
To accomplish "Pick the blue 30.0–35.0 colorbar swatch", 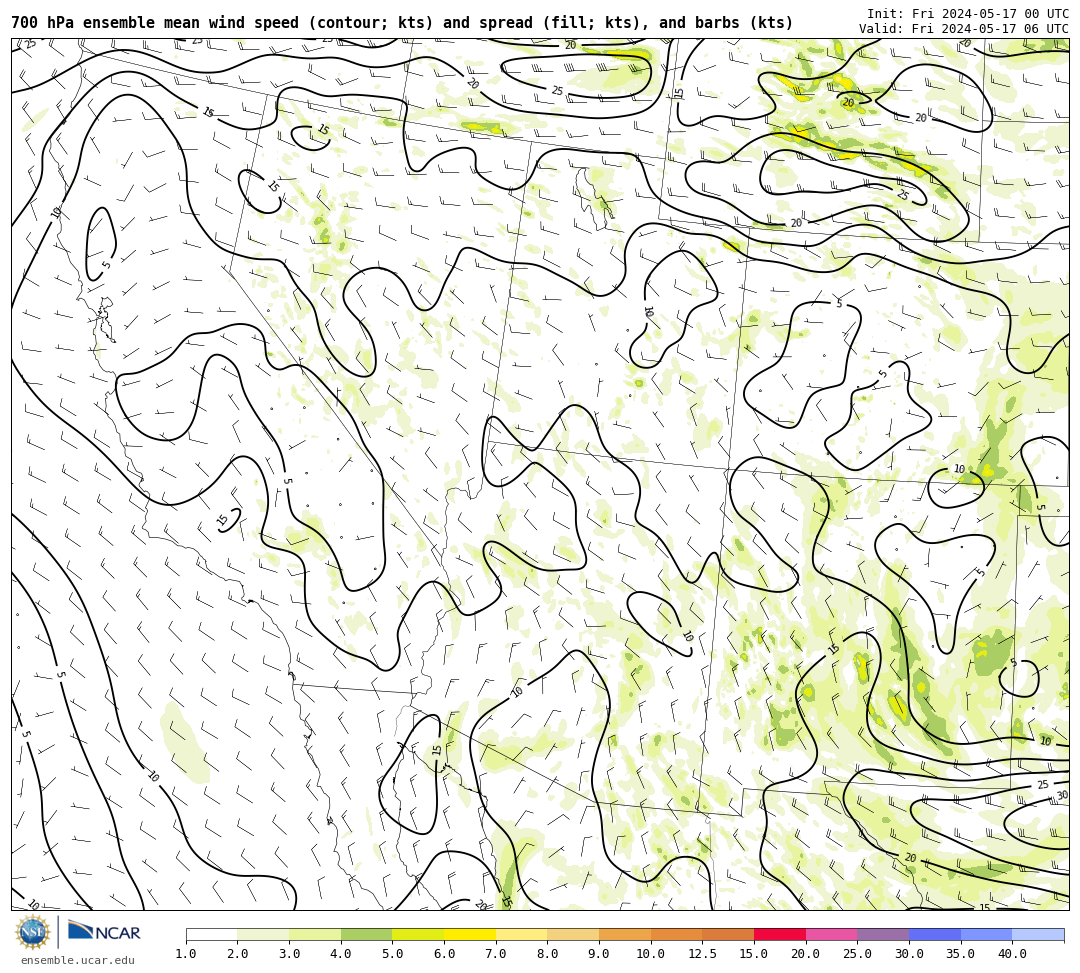I will [935, 934].
